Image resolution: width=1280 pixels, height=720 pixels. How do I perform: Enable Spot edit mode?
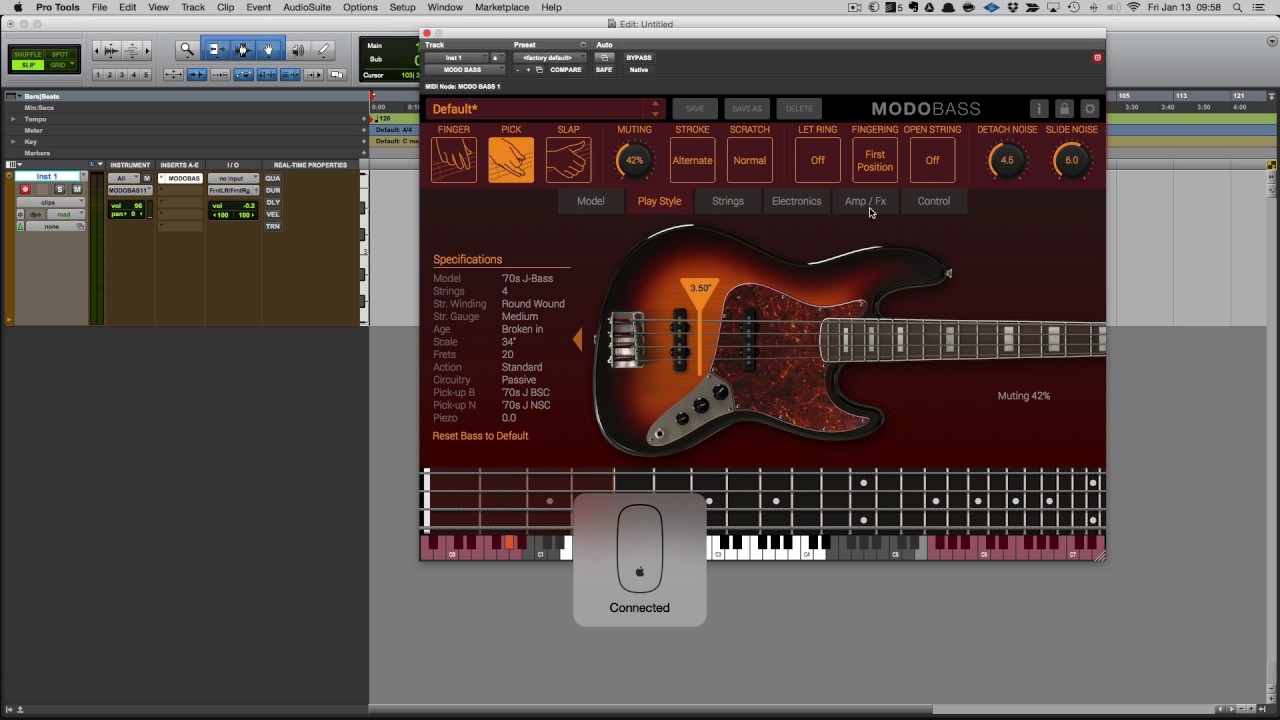coord(60,54)
